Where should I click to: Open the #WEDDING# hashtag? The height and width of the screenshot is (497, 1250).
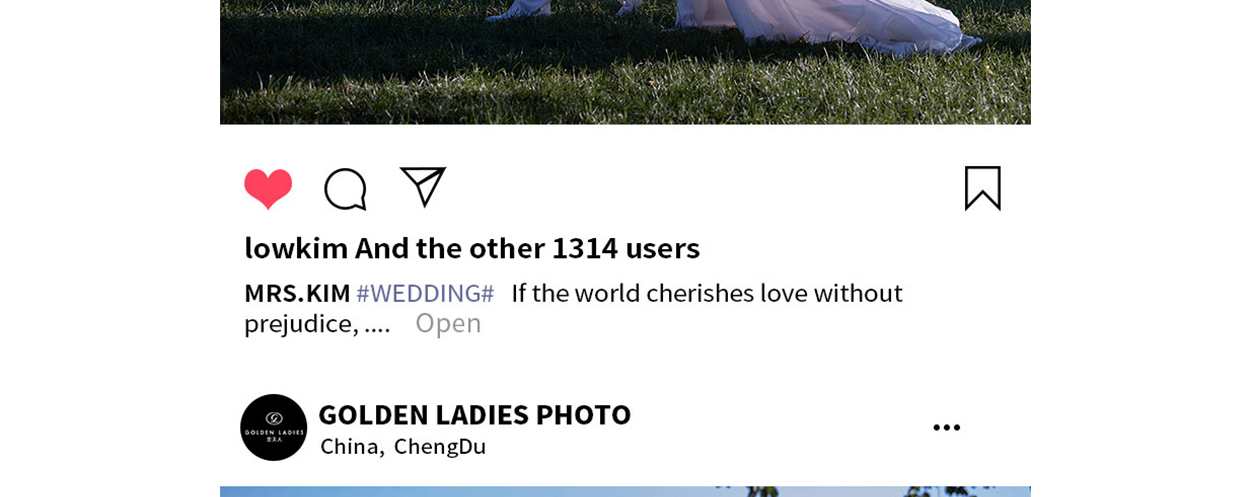425,293
